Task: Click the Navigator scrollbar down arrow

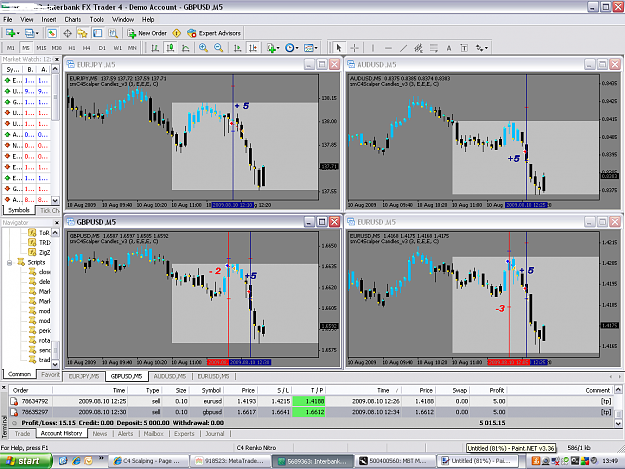Action: [55, 363]
